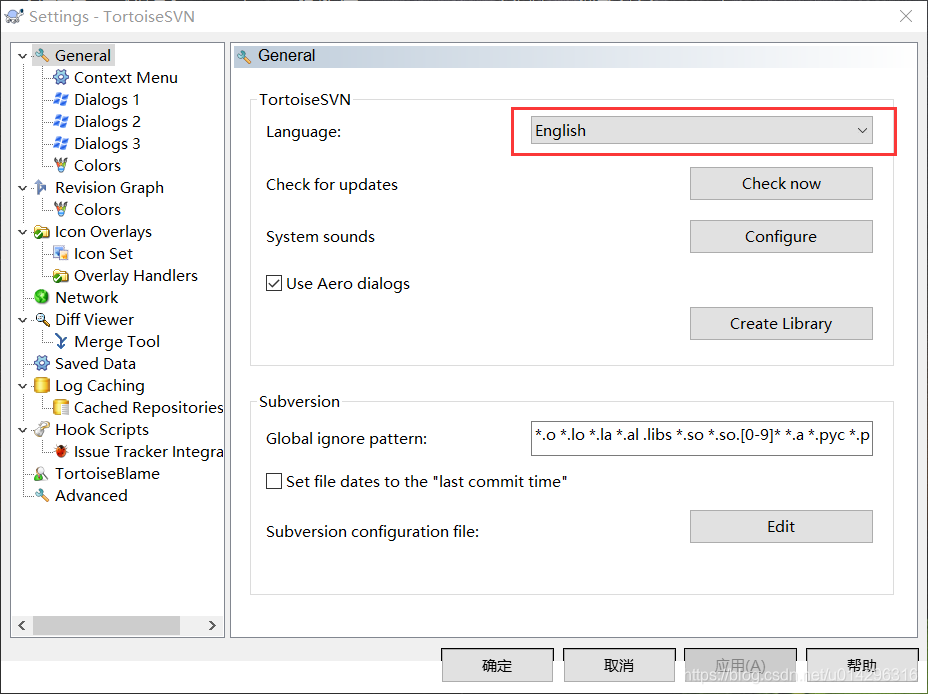928x694 pixels.
Task: Click the Icon Overlays folder icon
Action: (41, 231)
